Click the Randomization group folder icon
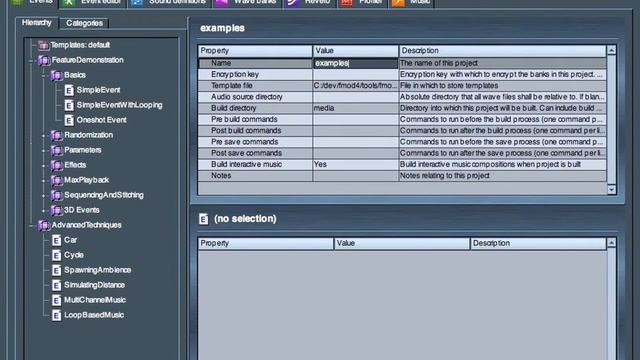This screenshot has height=360, width=640. point(56,135)
